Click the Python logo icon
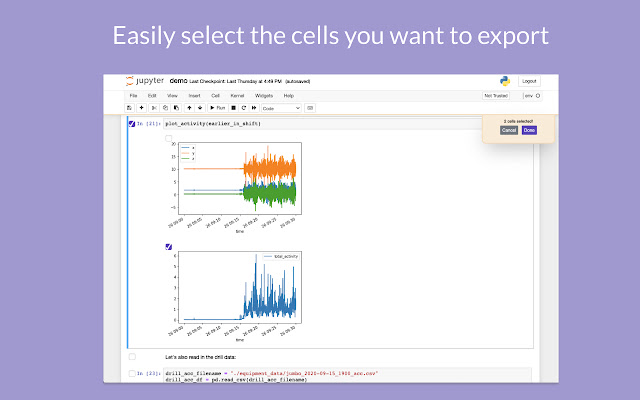Screen dimensions: 640x400 click(x=505, y=81)
